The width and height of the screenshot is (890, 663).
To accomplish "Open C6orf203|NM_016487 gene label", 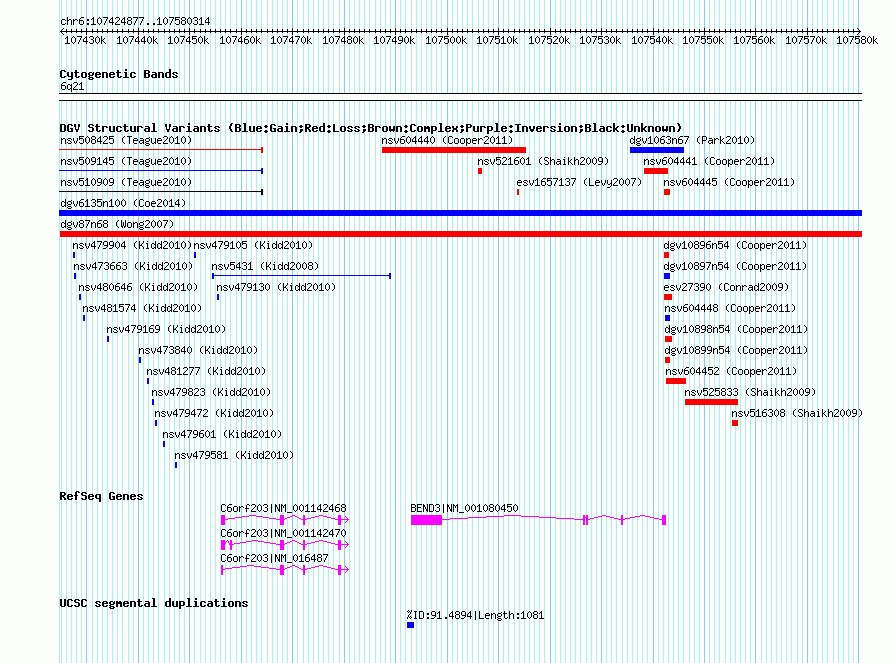I will 274,558.
